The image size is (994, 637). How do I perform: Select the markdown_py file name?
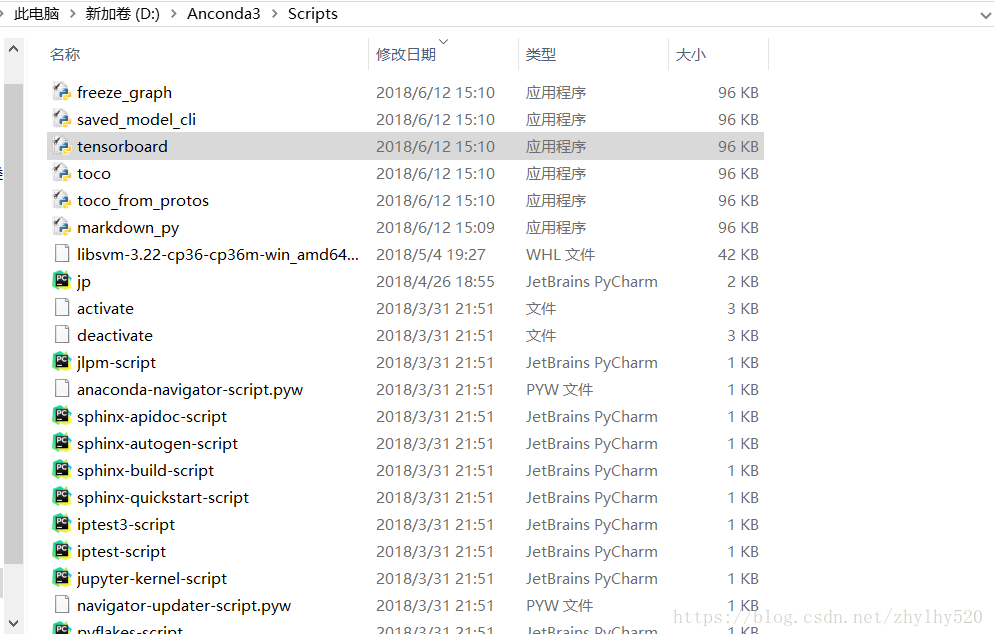128,228
